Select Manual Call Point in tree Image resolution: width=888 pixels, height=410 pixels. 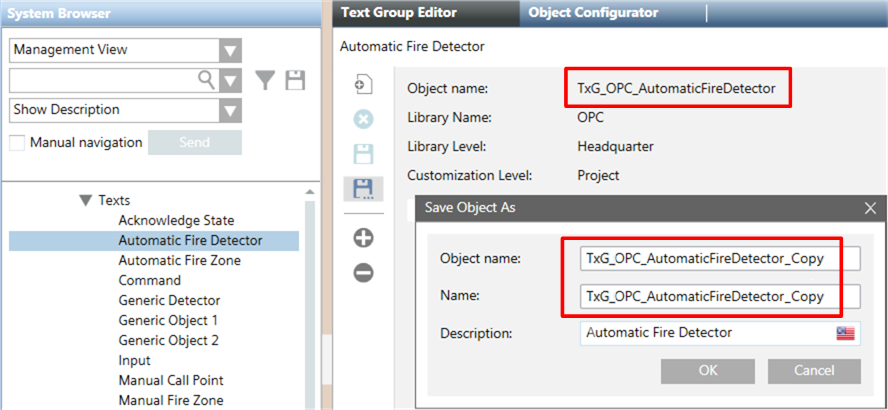(171, 380)
